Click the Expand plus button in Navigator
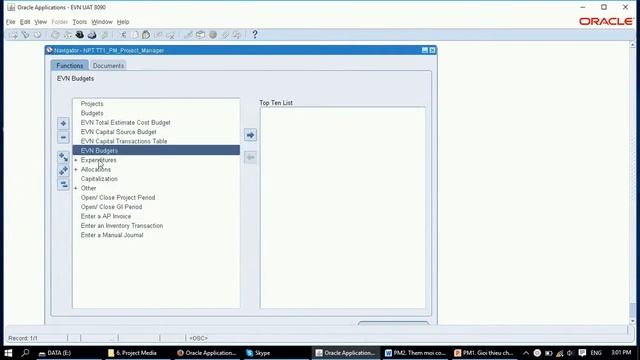Viewport: 640px width, 360px height. (x=63, y=123)
